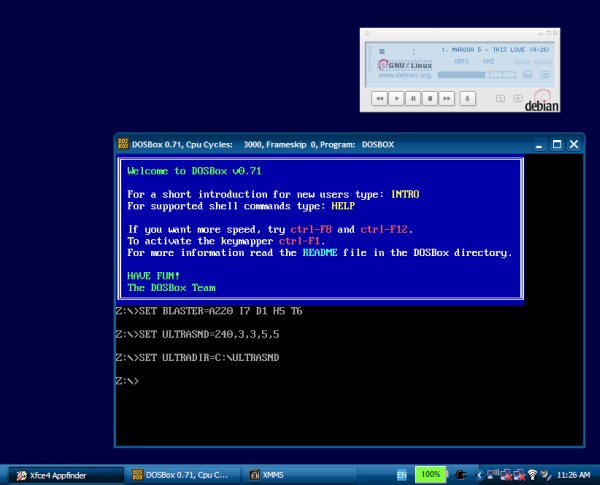Click the README word in DOSBox welcome
Viewport: 600px width, 485px height.
click(x=320, y=253)
